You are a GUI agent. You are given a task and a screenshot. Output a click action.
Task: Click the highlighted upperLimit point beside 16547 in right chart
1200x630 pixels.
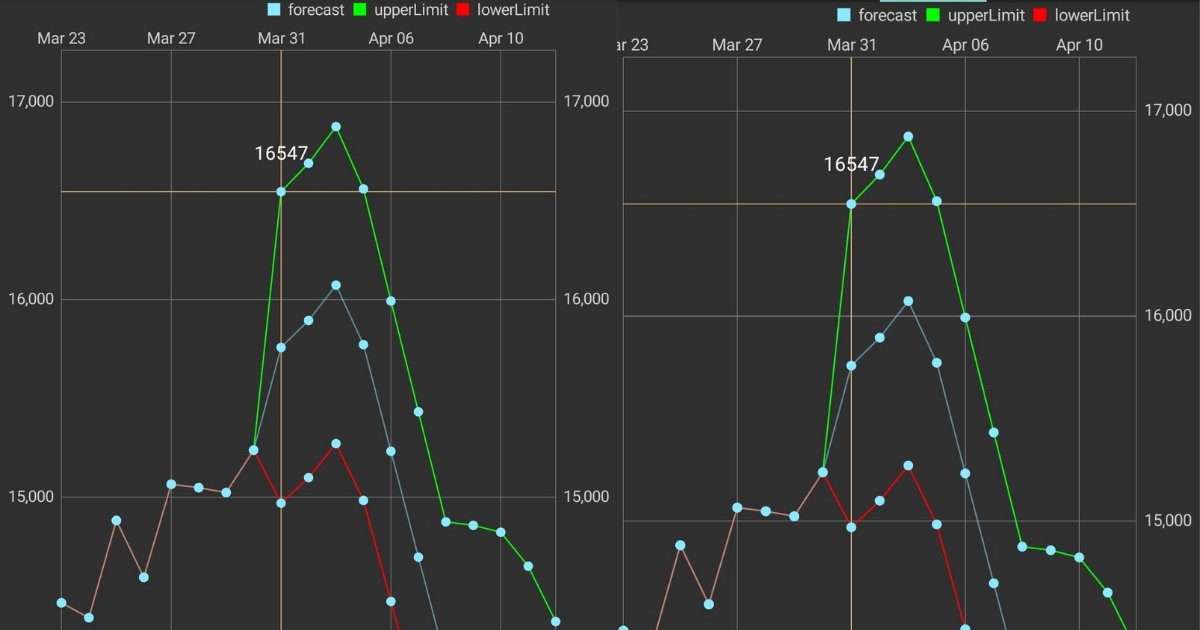point(851,204)
